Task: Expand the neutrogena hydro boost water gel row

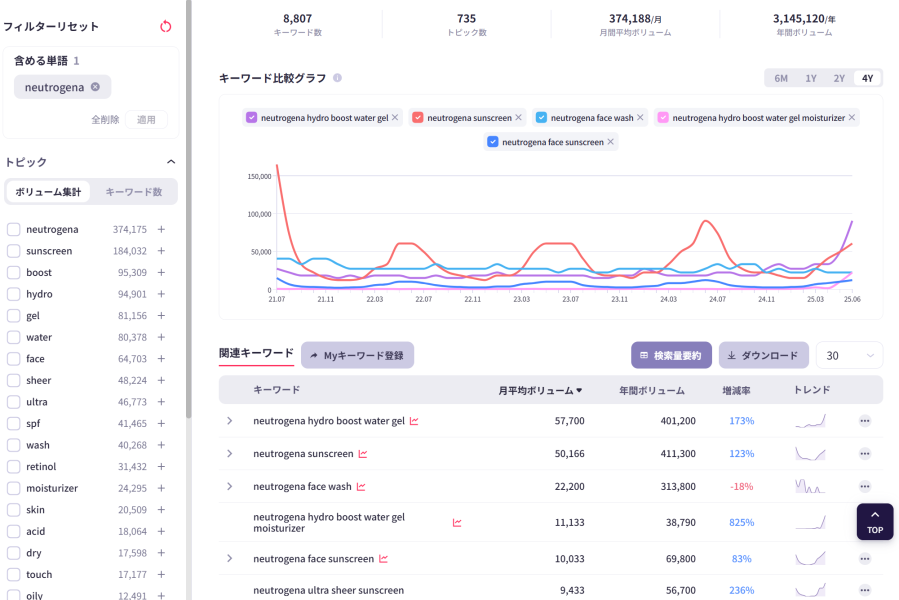Action: click(x=230, y=421)
